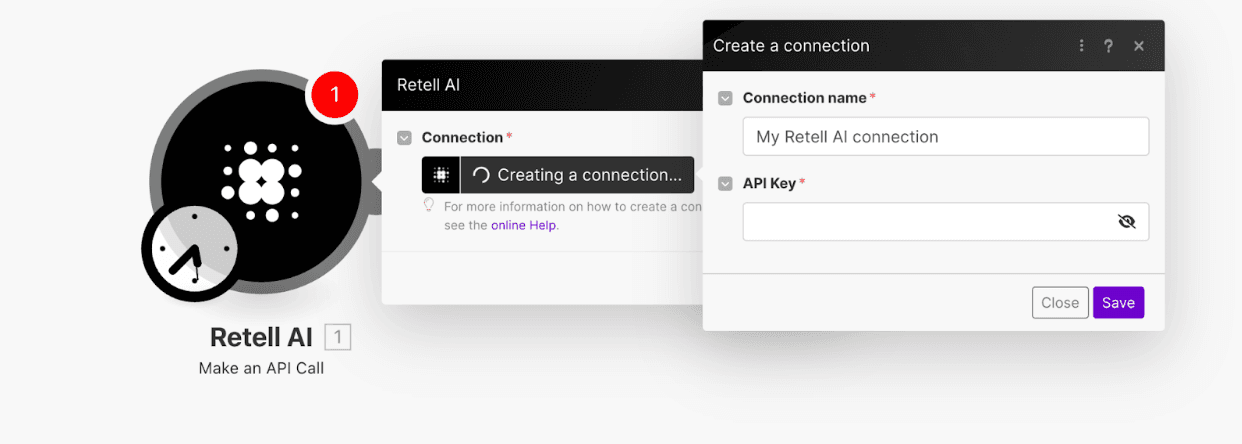Collapse the API Key field toggle
The width and height of the screenshot is (1242, 444).
pos(726,184)
